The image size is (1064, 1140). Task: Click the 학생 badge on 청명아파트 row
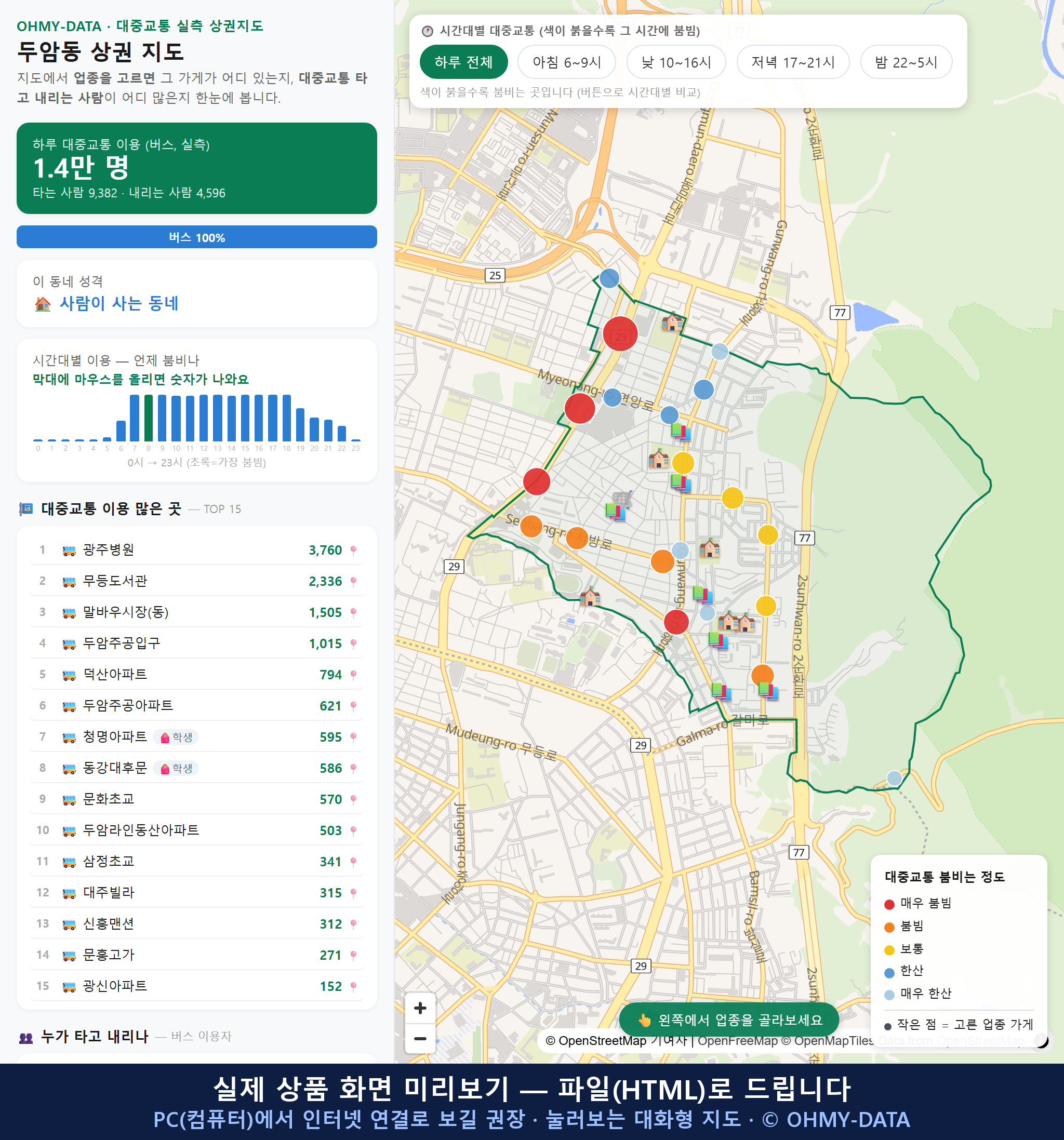(176, 737)
